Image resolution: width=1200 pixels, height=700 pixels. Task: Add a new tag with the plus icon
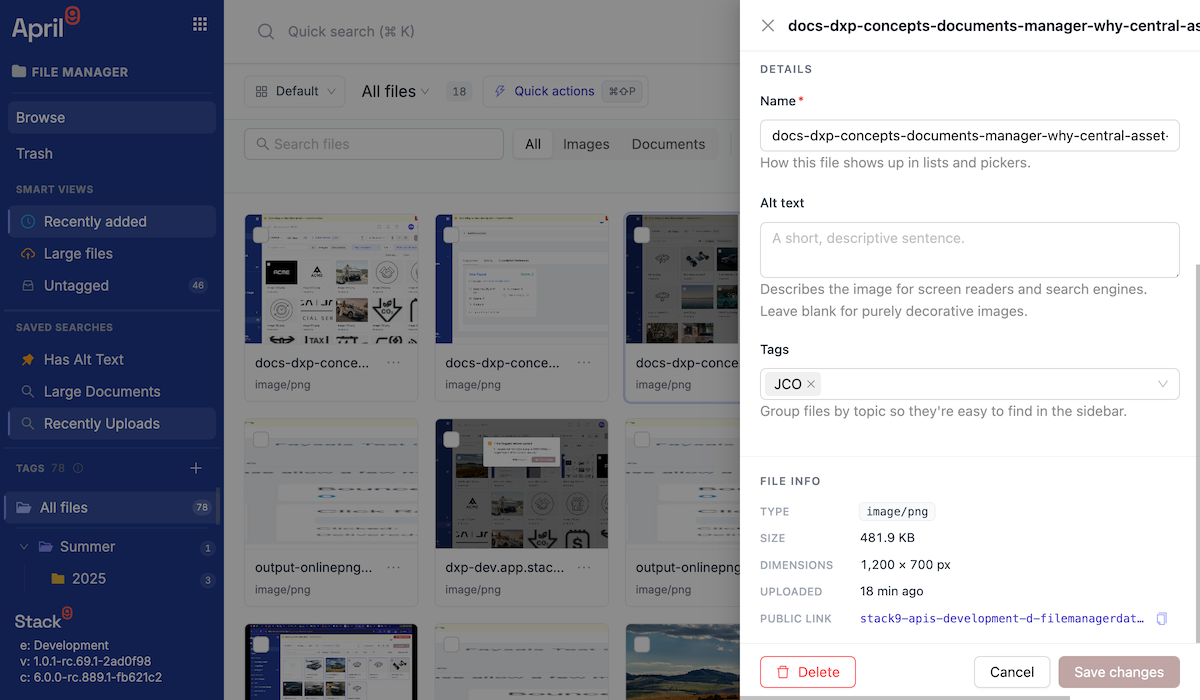pos(196,468)
